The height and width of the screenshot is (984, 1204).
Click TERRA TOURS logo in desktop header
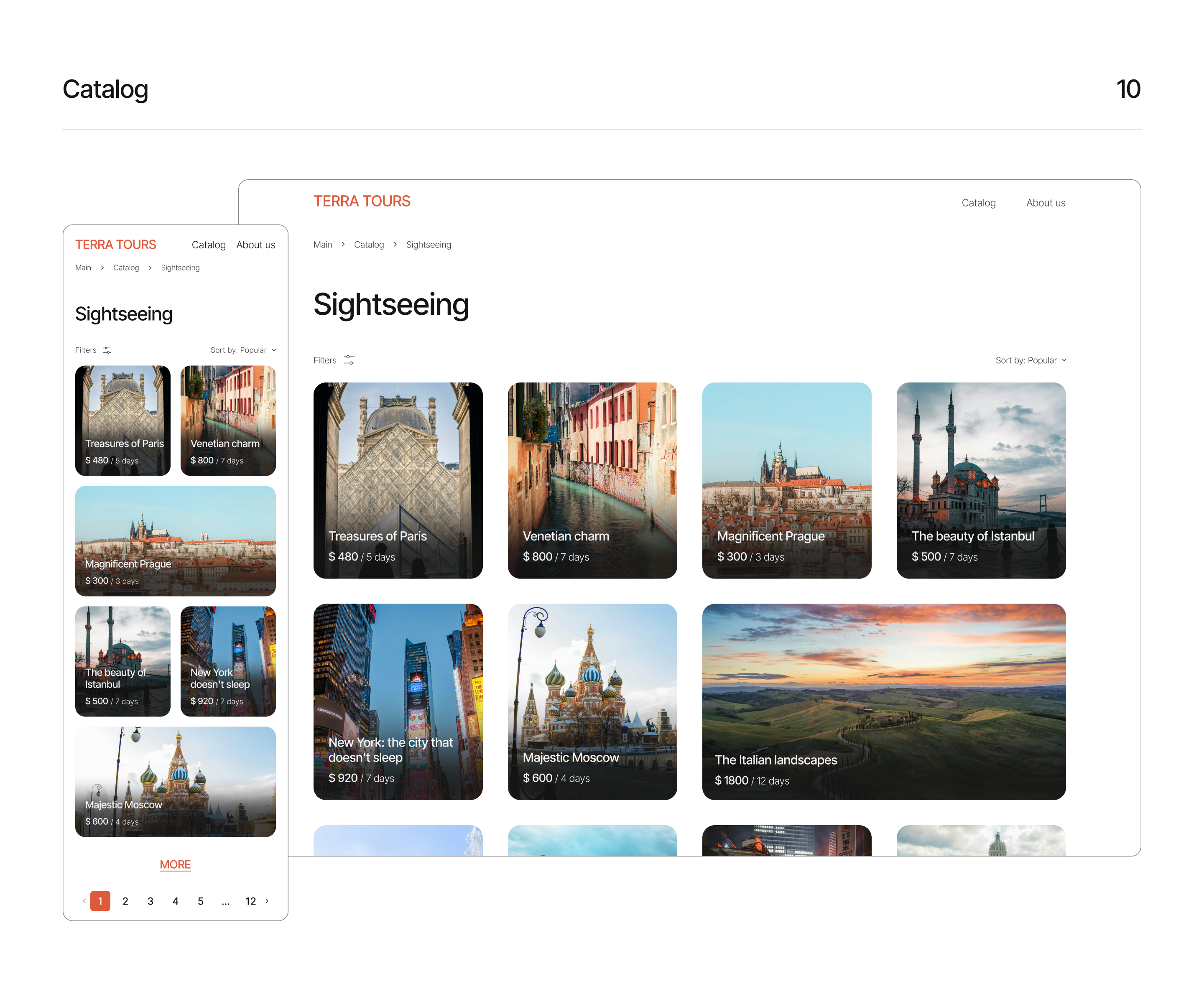point(362,201)
